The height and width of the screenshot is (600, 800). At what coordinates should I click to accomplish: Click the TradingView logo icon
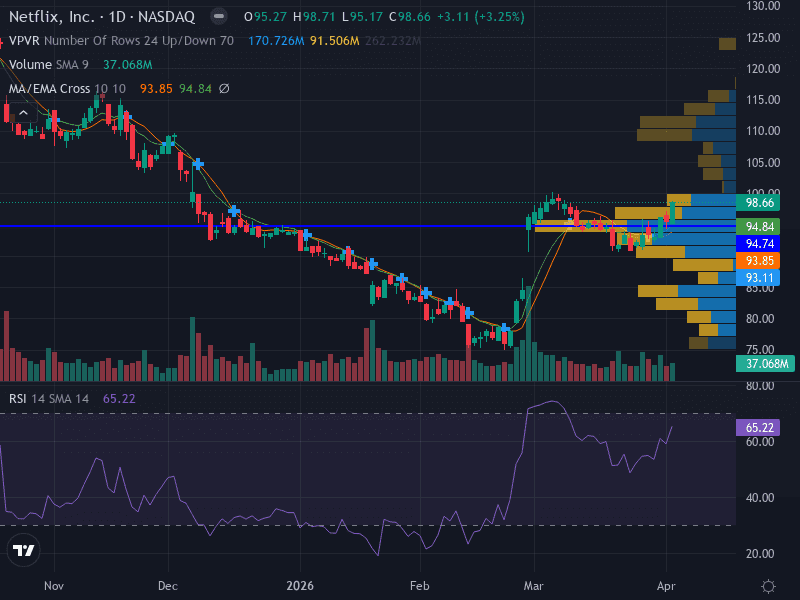click(x=23, y=550)
